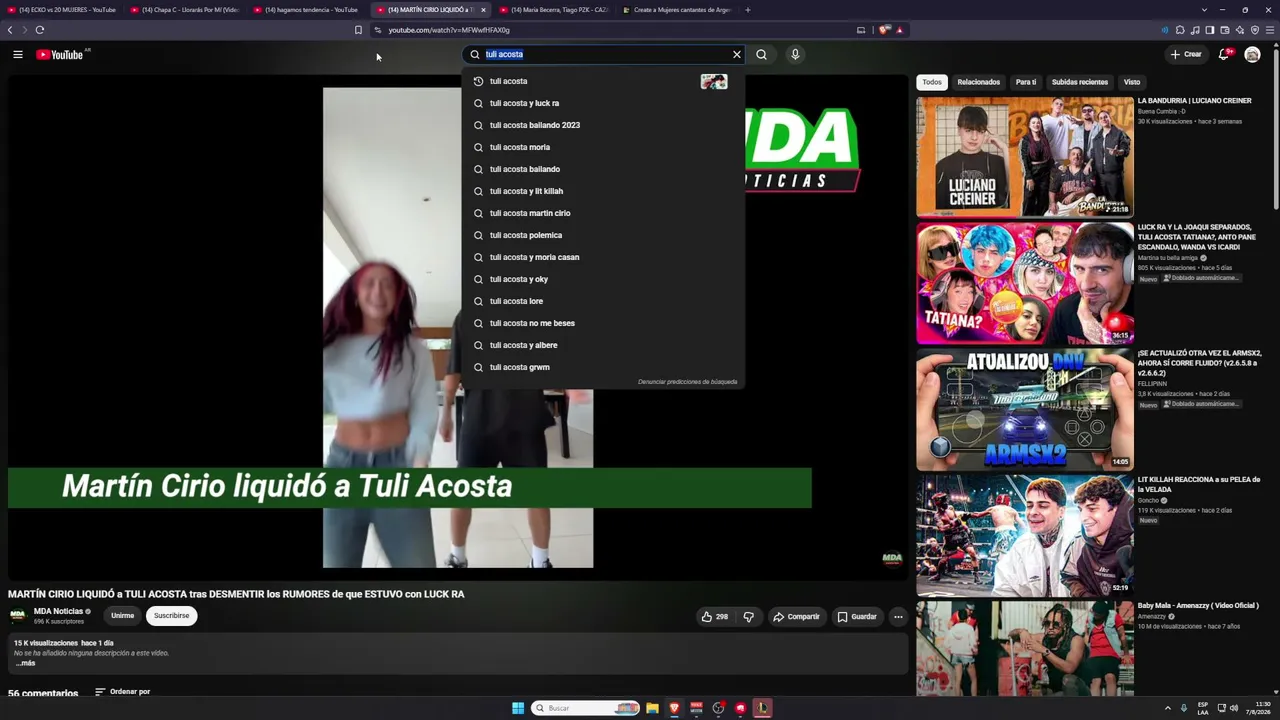Click the Brave browser taskbar icon
Image resolution: width=1280 pixels, height=720 pixels.
pyautogui.click(x=674, y=708)
